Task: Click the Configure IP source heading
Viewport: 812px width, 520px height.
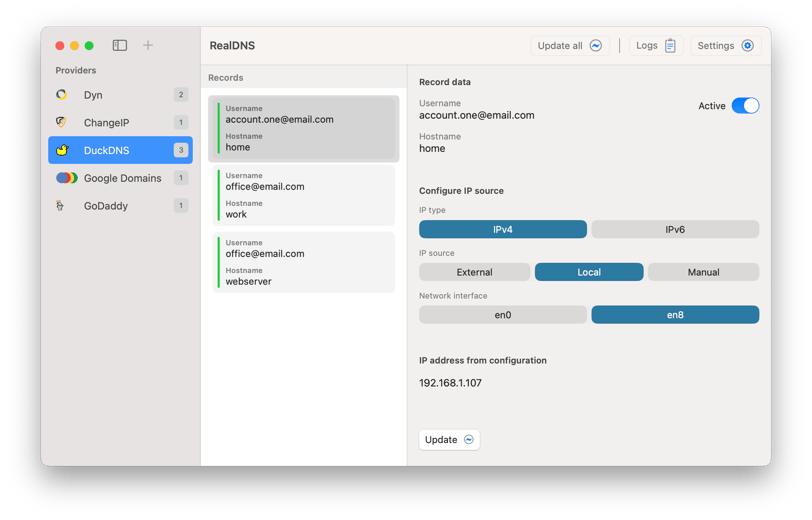Action: [x=461, y=191]
